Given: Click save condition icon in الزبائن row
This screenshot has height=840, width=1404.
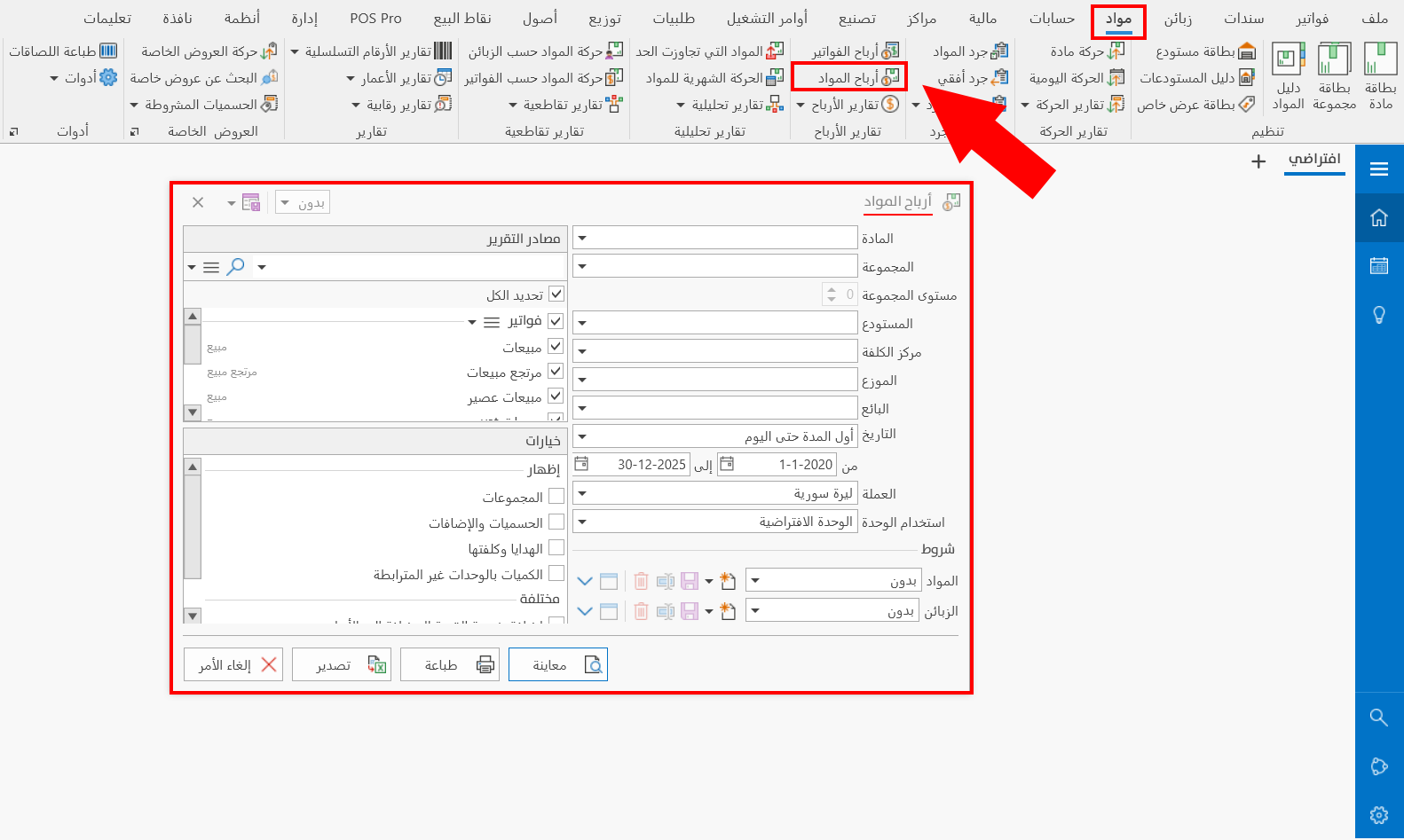Looking at the screenshot, I should (x=690, y=611).
